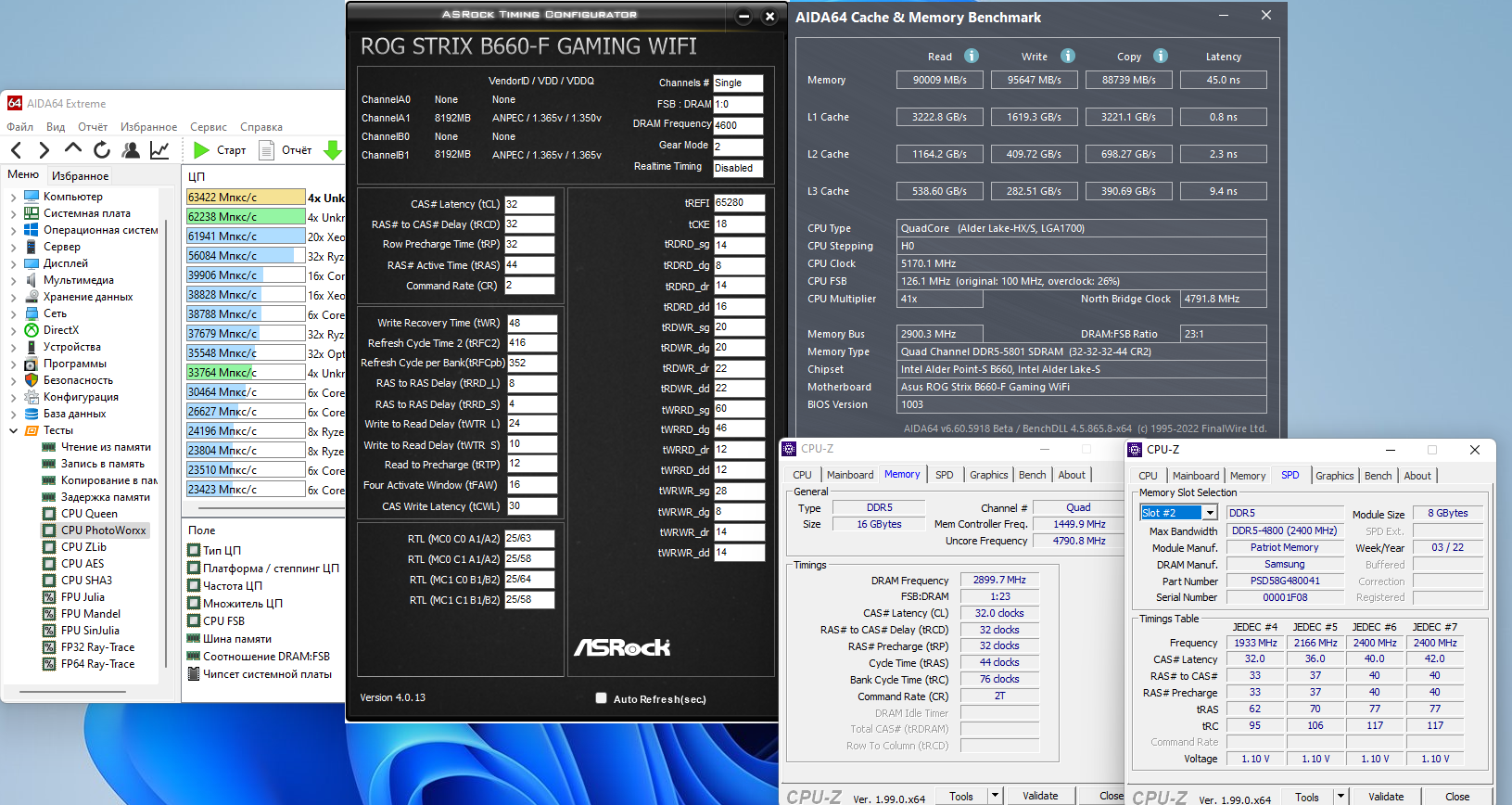Go back using AIDA64 toolbar back arrow
Screen dimensions: 1512x805
click(x=16, y=150)
